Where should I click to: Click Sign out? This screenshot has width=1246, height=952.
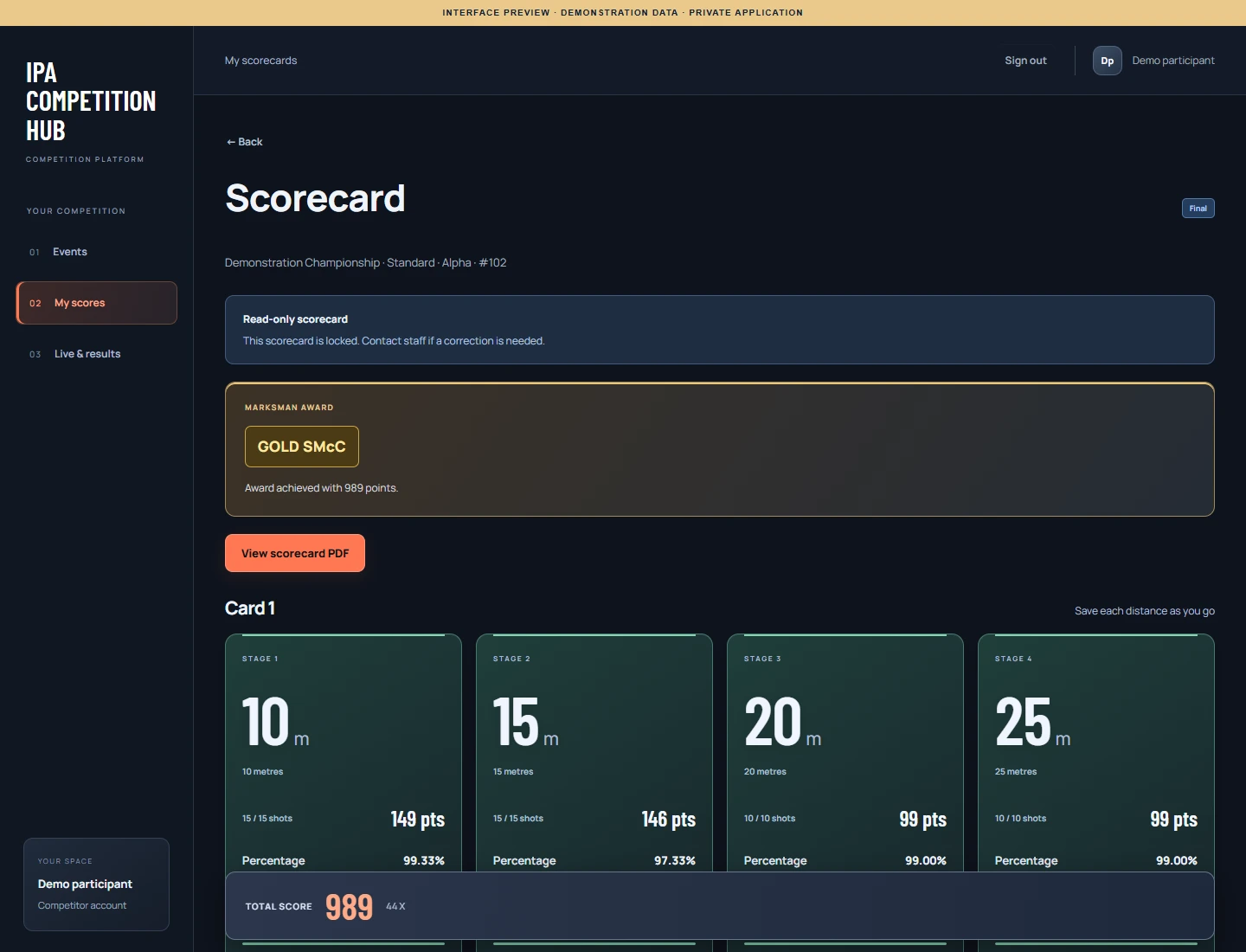click(1025, 61)
